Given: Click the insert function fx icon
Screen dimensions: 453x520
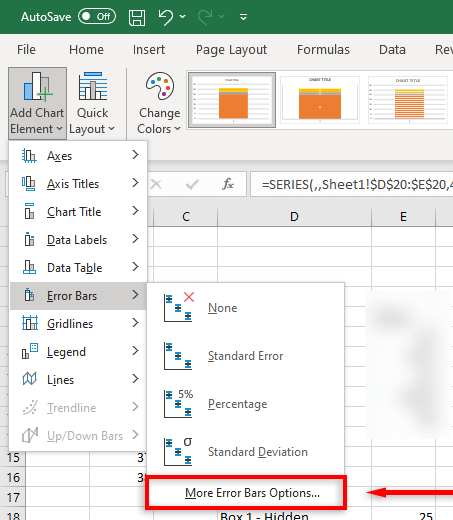Looking at the screenshot, I should [228, 184].
